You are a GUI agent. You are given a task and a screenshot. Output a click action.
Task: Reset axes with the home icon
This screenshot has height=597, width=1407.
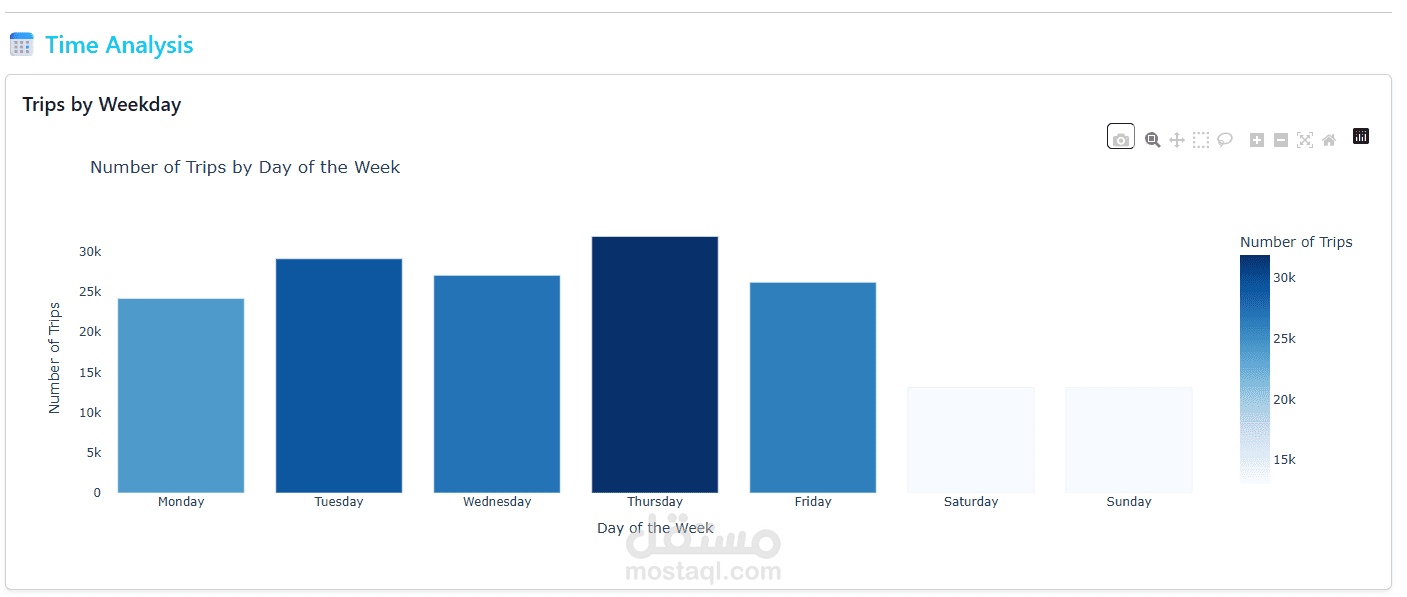pyautogui.click(x=1329, y=140)
